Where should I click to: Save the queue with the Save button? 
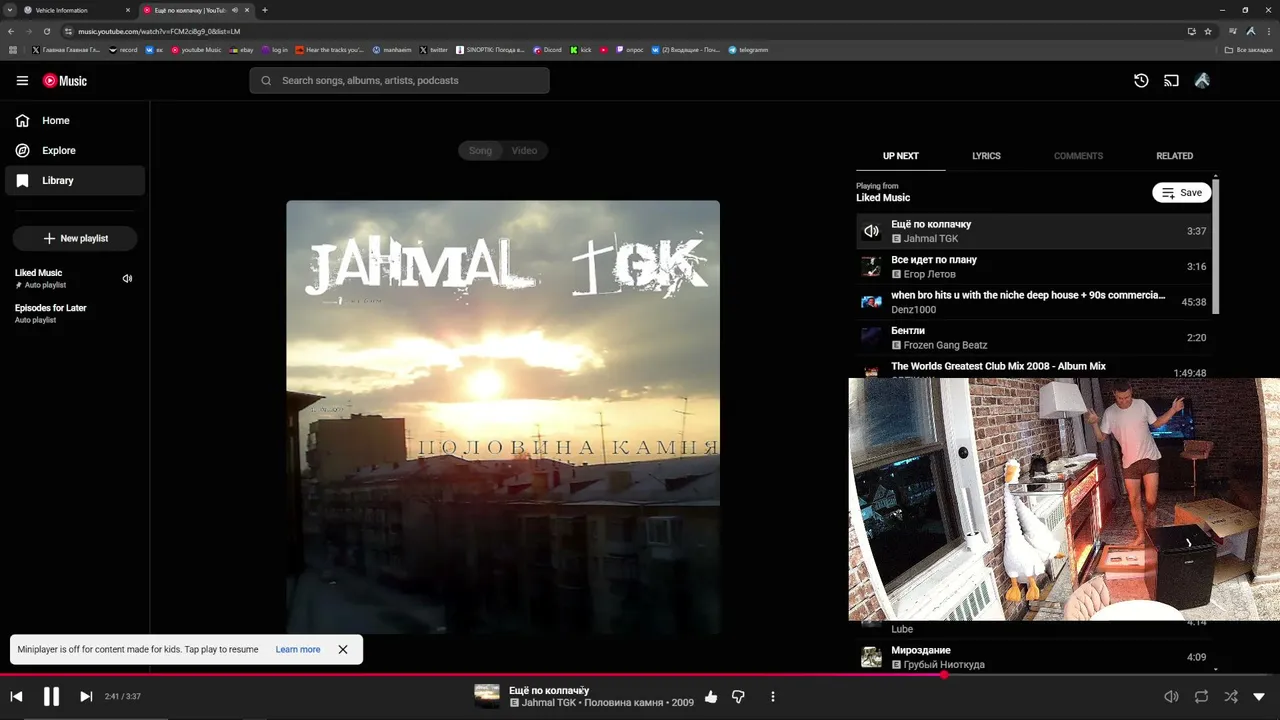click(x=1182, y=193)
